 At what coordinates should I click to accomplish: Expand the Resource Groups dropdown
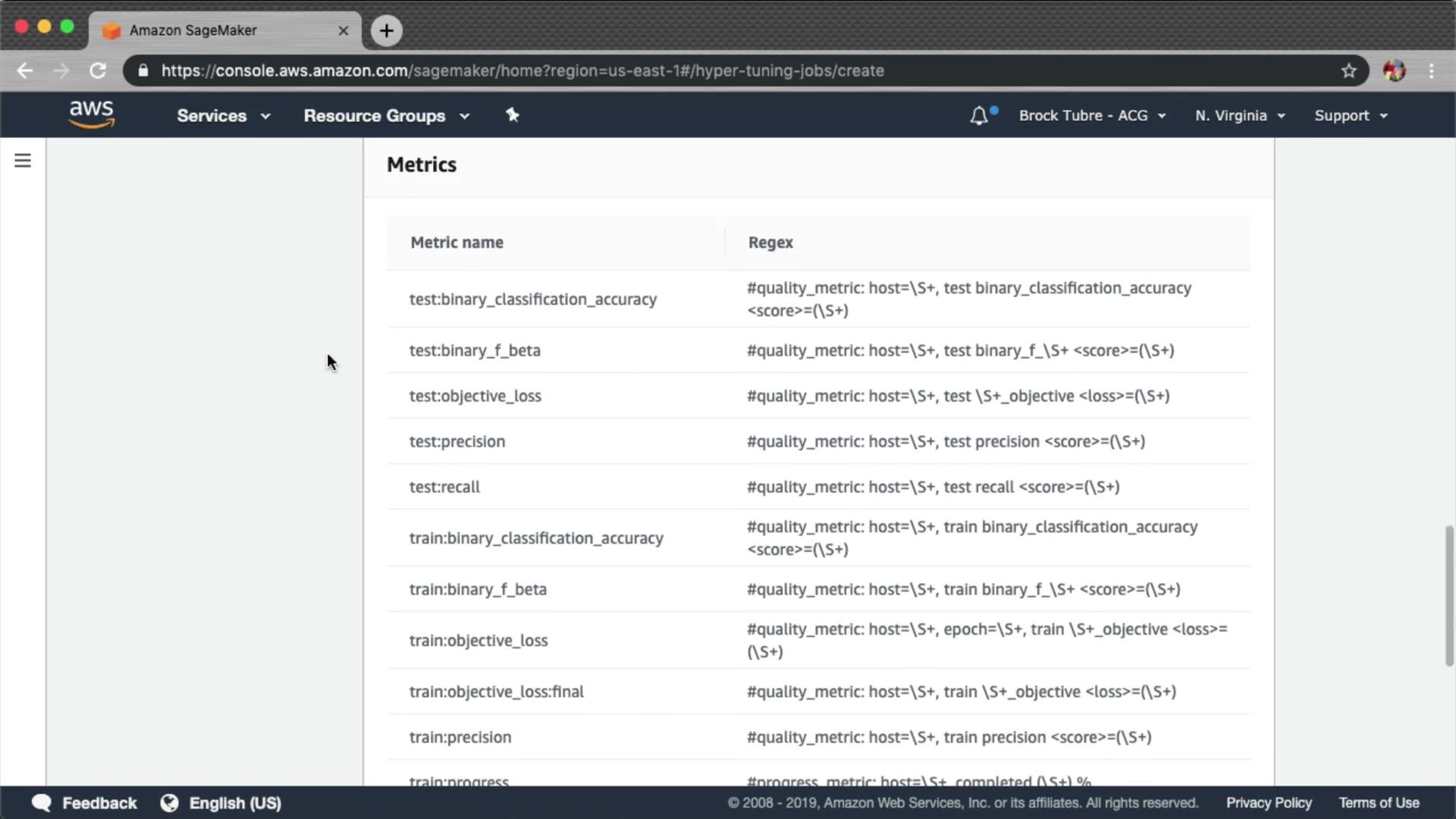point(386,115)
